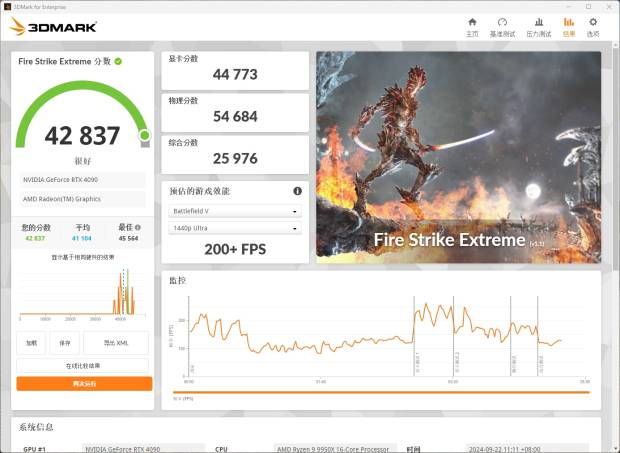Click the green score gauge knob
The height and width of the screenshot is (453, 620).
tap(145, 136)
